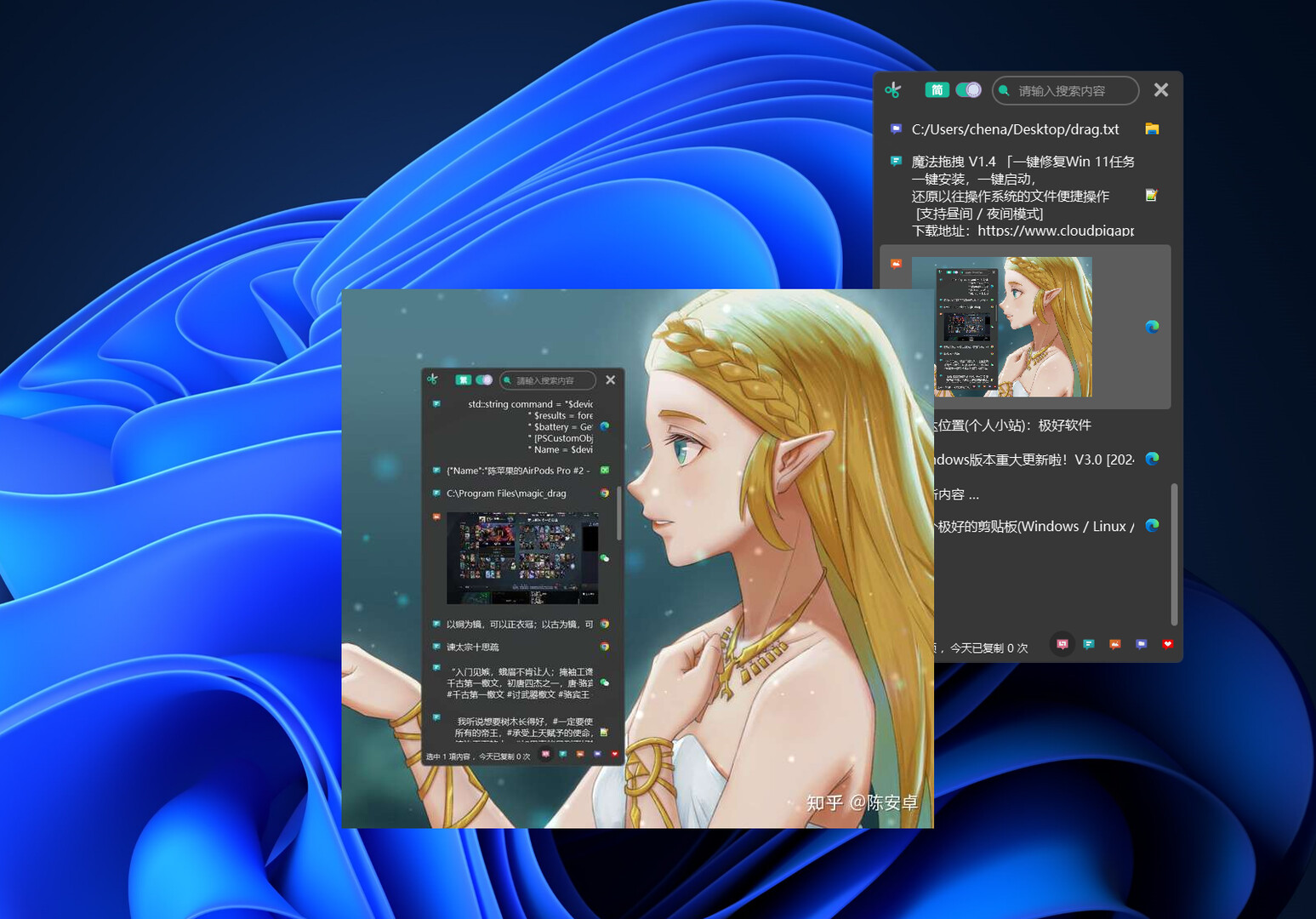Filter by files using purple bottom icon

[1141, 644]
